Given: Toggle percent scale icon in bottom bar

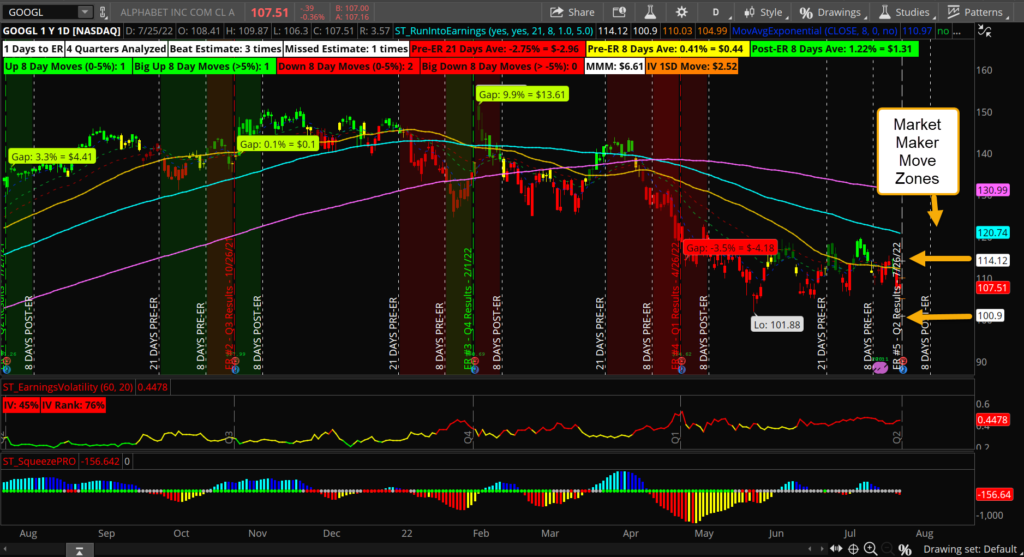Looking at the screenshot, I should 904,550.
